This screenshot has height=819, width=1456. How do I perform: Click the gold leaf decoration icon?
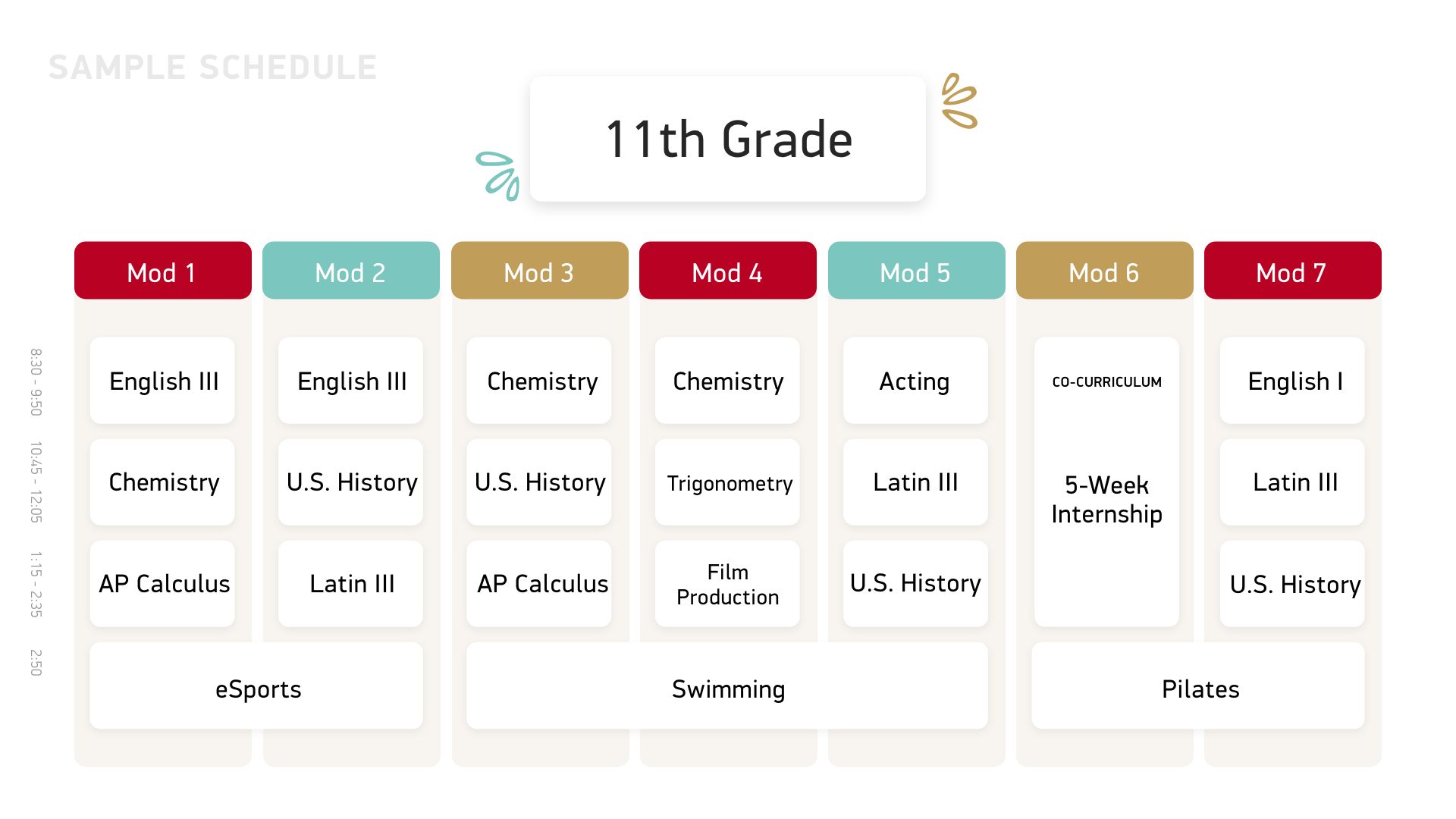click(x=959, y=101)
